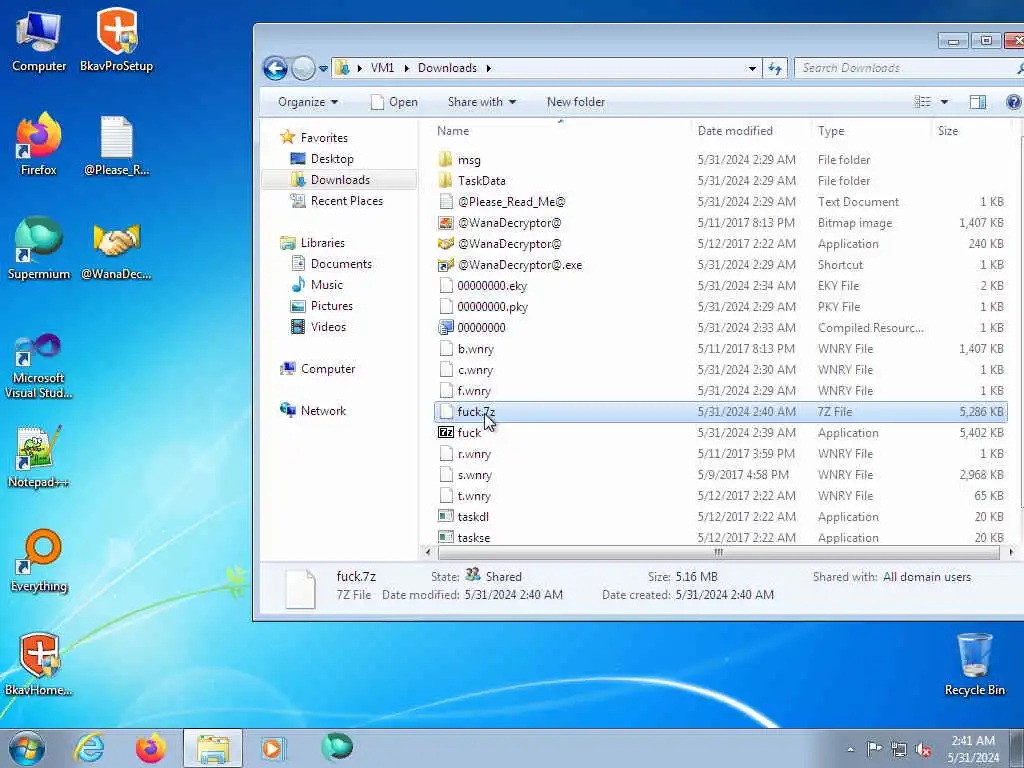Click the arrow after Downloads in breadcrumb
The height and width of the screenshot is (768, 1024).
488,68
